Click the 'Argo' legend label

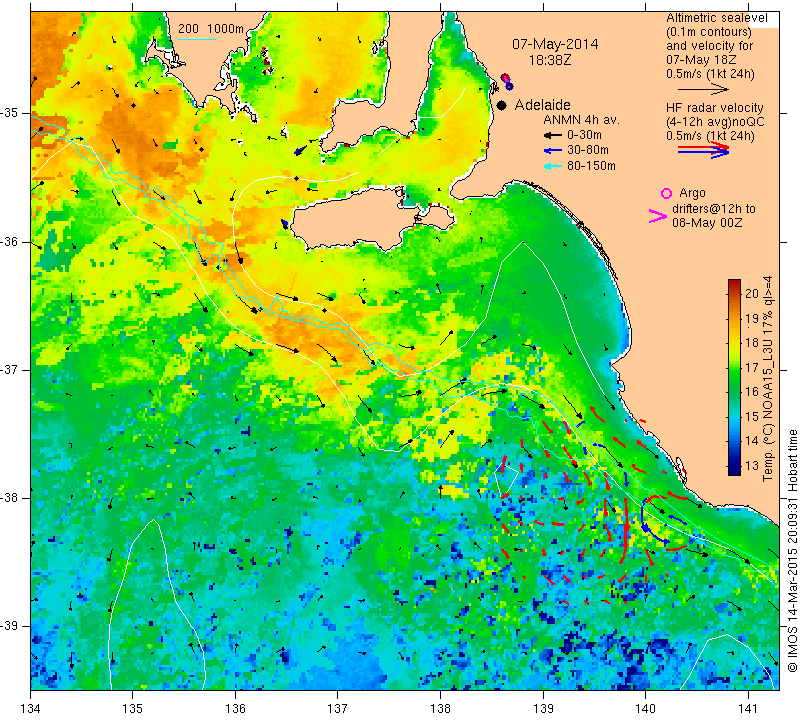coord(692,193)
